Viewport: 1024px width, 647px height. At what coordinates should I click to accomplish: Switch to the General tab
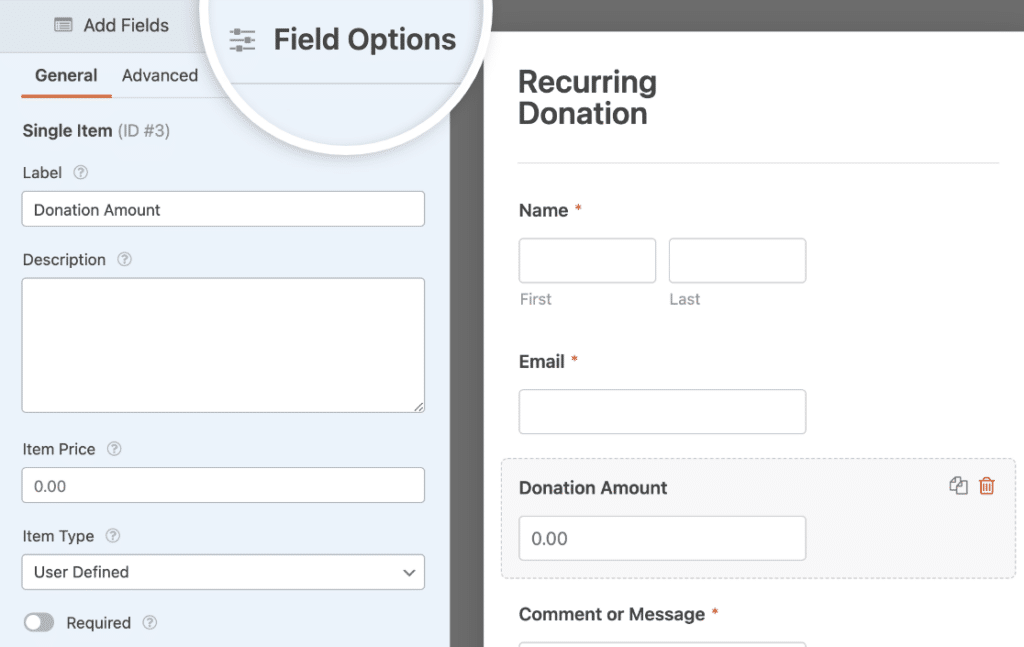[66, 75]
